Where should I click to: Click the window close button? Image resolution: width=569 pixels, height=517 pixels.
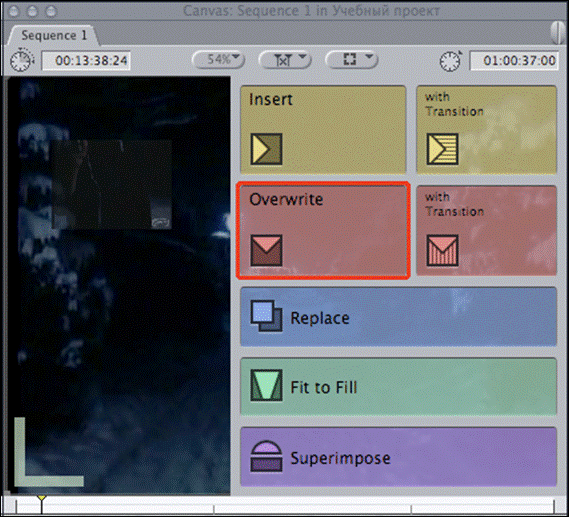tap(15, 11)
